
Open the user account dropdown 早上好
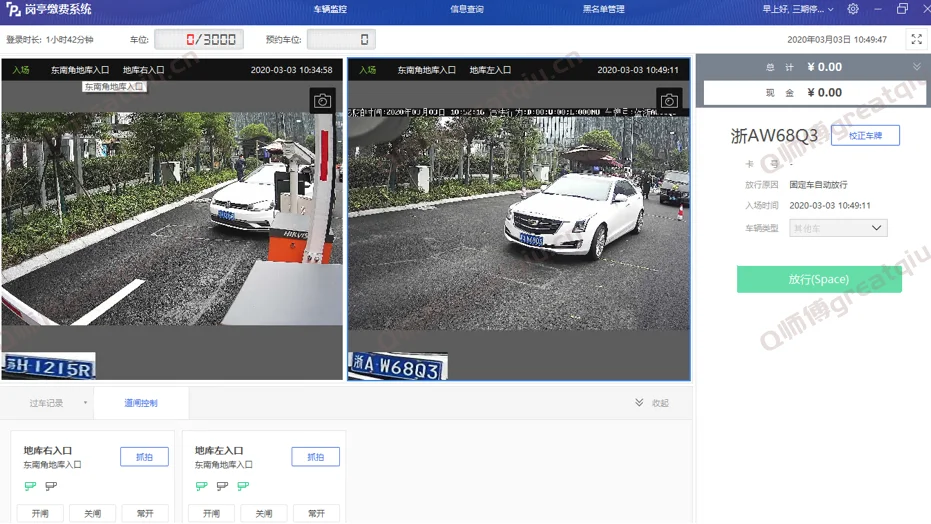pos(797,10)
